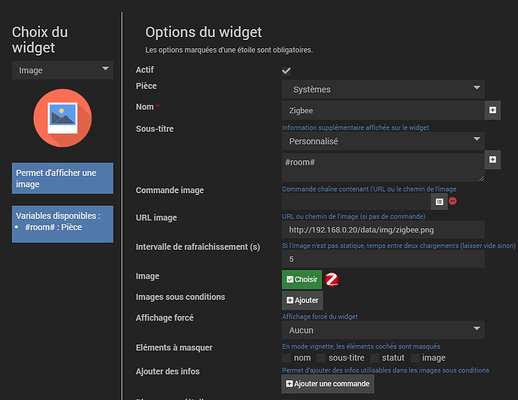Click the 'En mode vignette' hint text
518x400 pixels.
click(361, 346)
